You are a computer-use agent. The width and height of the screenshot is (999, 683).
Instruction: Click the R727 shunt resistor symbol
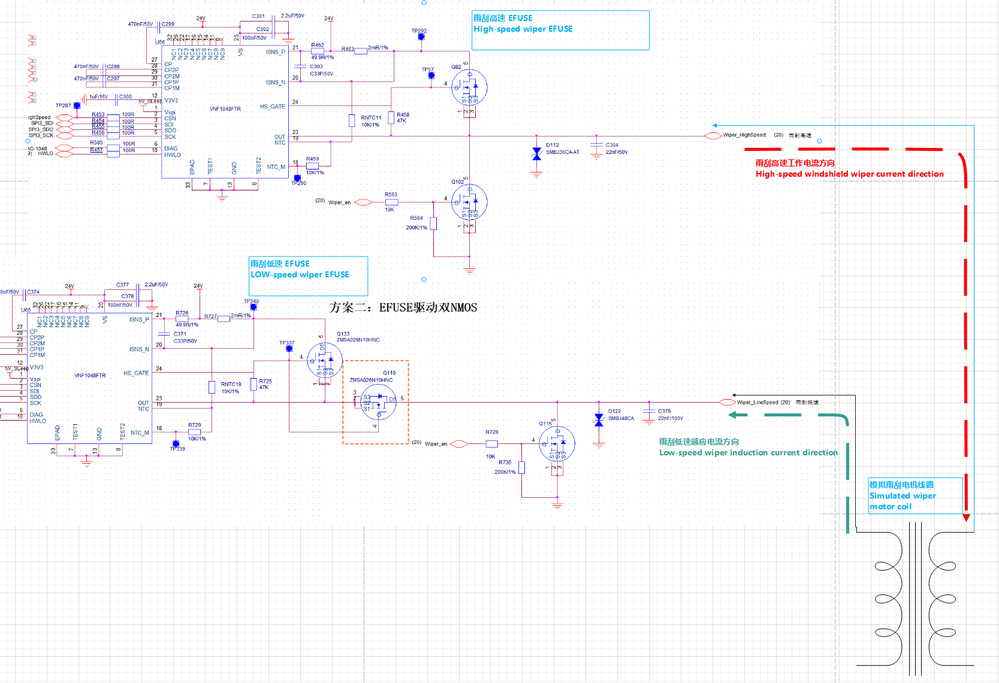[224, 319]
